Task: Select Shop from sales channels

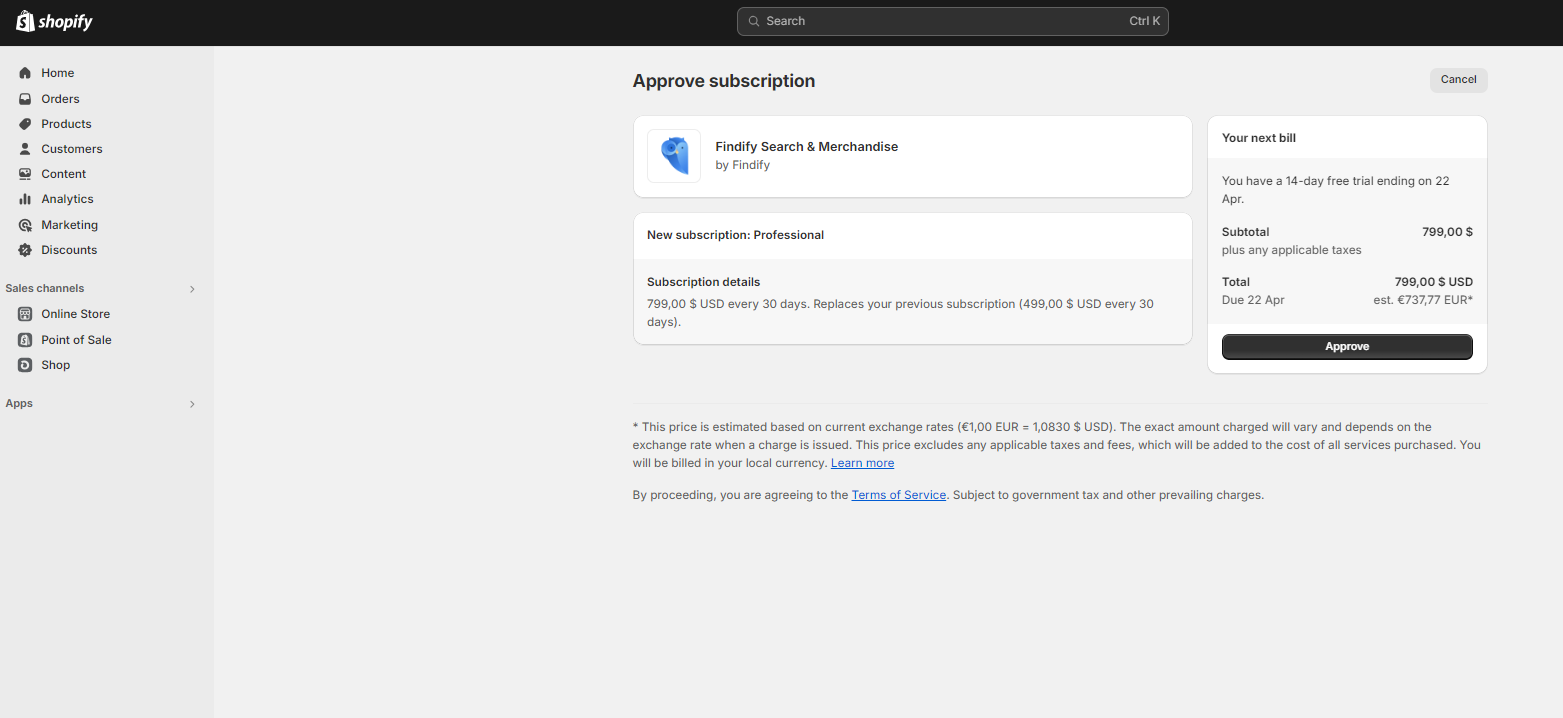Action: click(x=55, y=364)
